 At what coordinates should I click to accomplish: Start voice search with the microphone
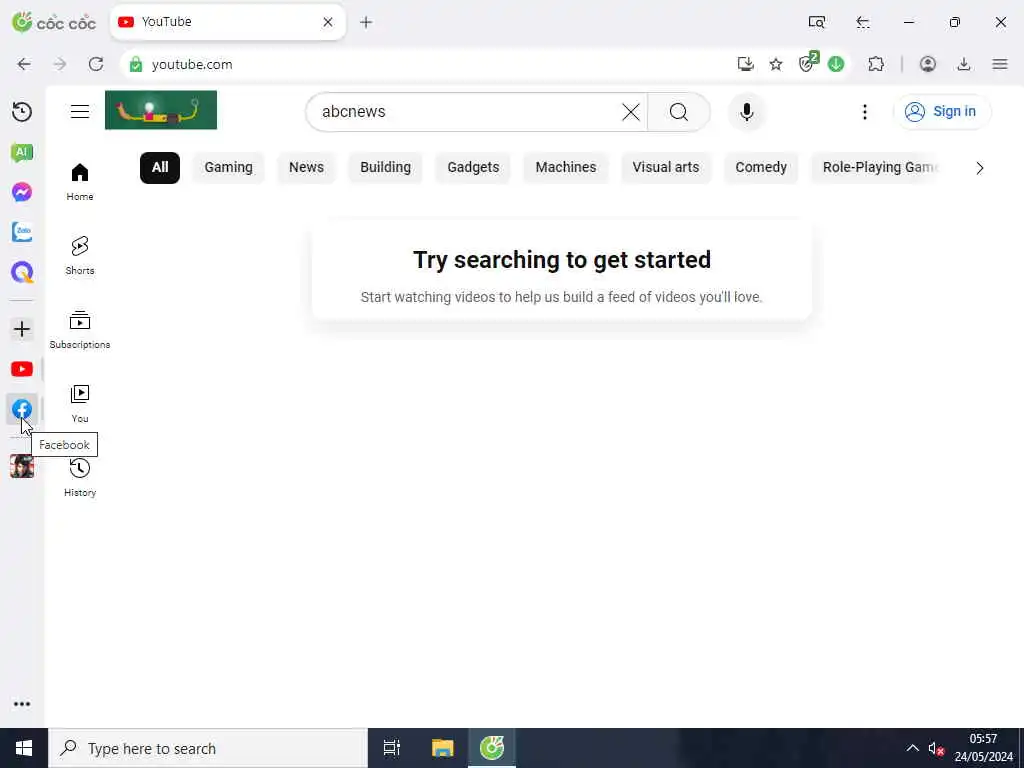tap(746, 112)
